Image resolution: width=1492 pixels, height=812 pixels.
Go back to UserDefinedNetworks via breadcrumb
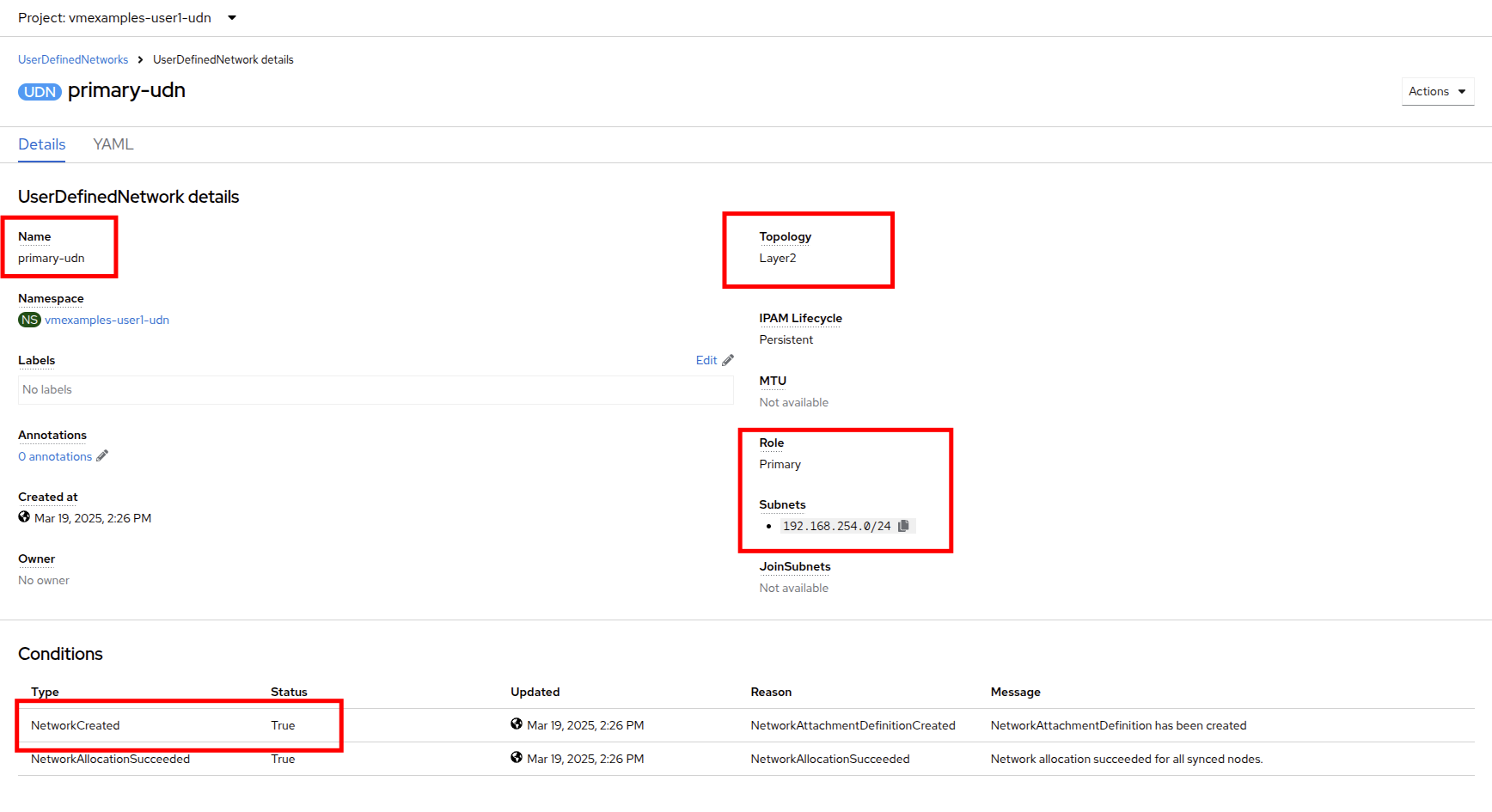(x=73, y=59)
